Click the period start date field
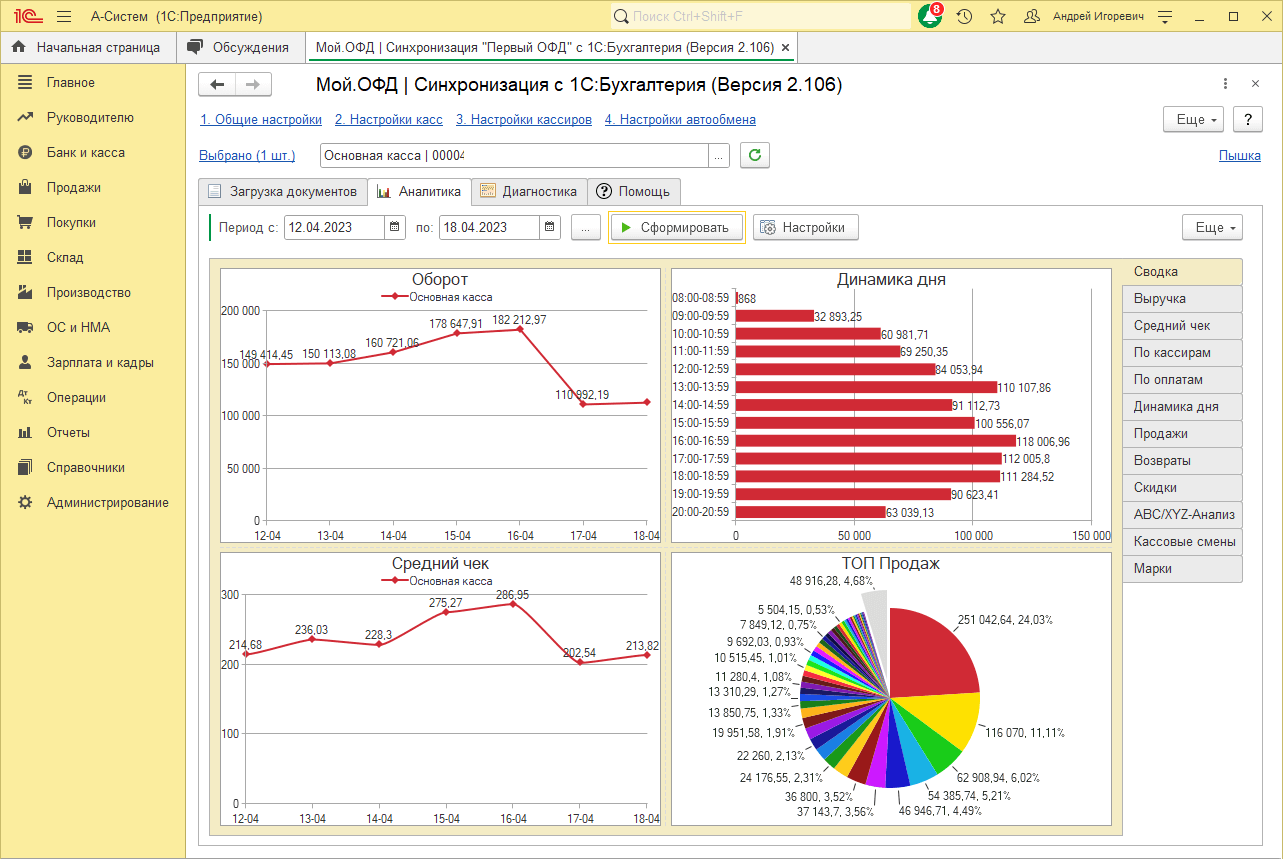The image size is (1283, 859). tap(335, 227)
